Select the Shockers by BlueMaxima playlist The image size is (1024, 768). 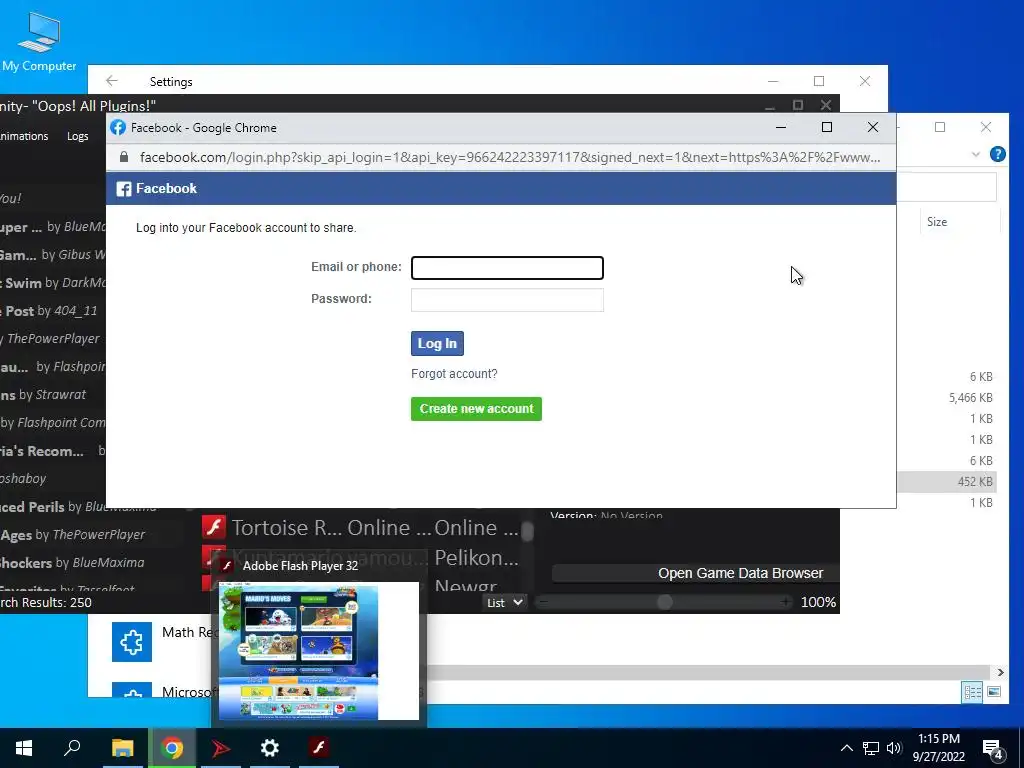coord(72,562)
